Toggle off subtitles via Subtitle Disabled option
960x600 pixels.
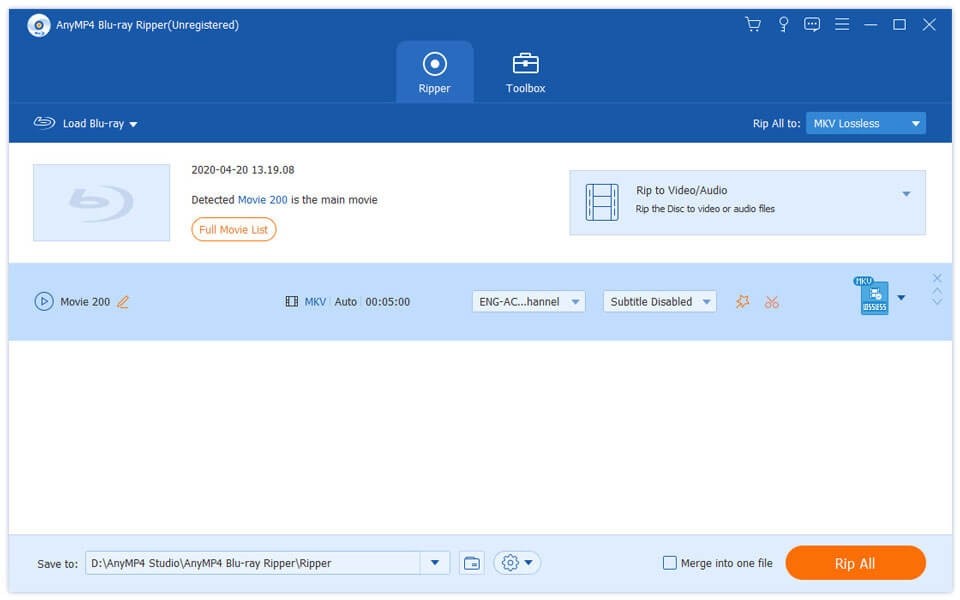click(x=659, y=301)
